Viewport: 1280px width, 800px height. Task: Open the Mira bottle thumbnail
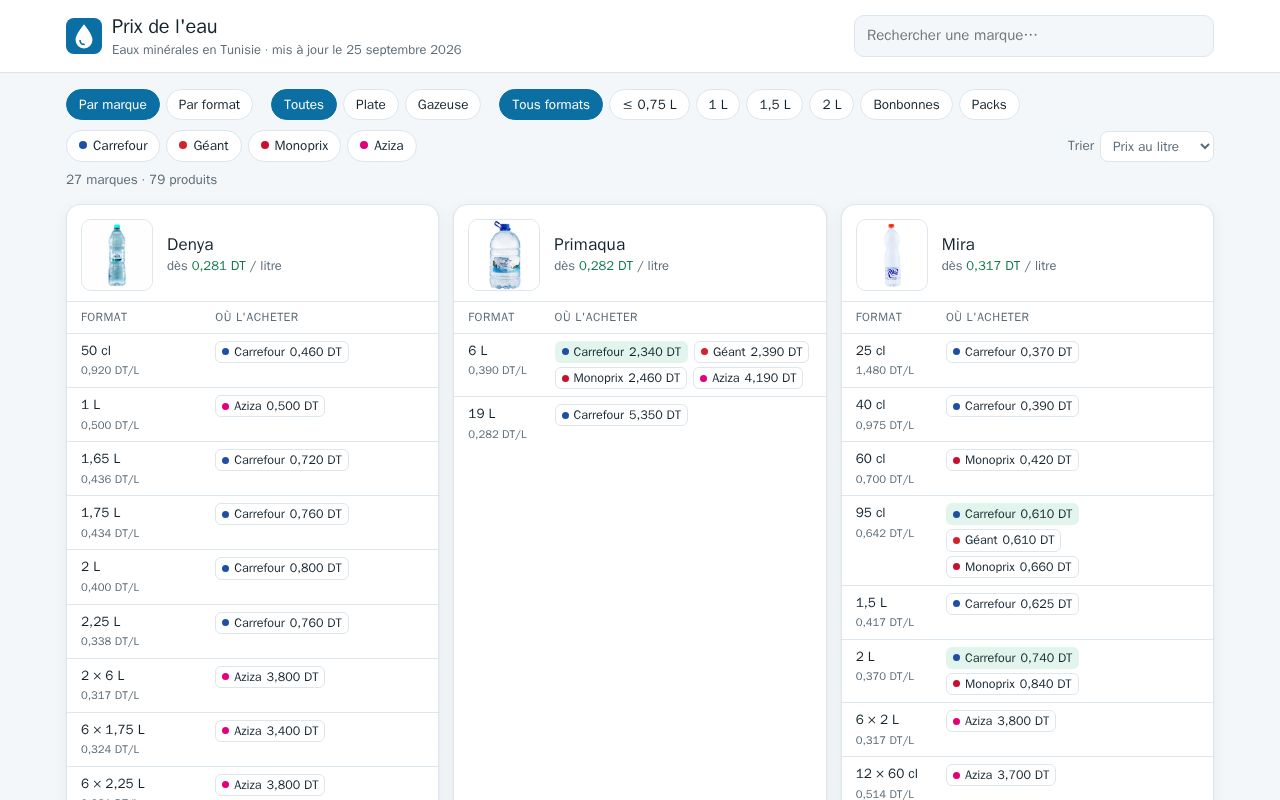892,255
